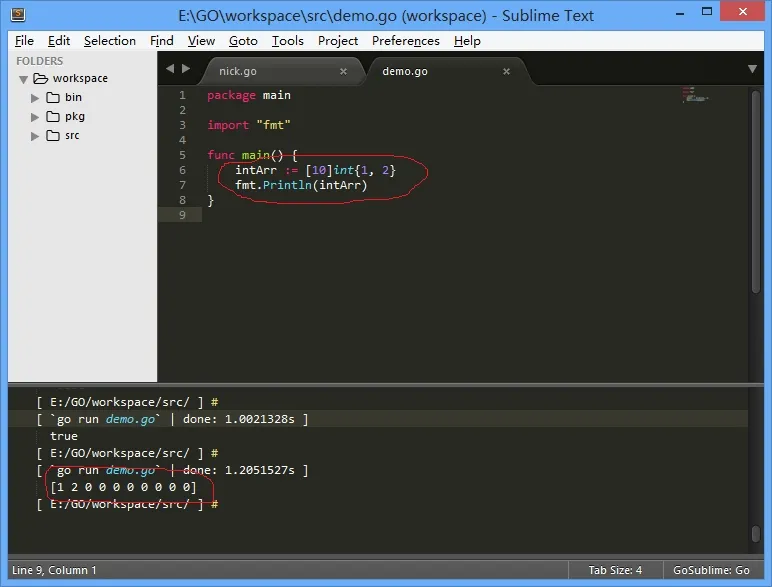
Task: Open the Preferences menu
Action: [x=406, y=41]
